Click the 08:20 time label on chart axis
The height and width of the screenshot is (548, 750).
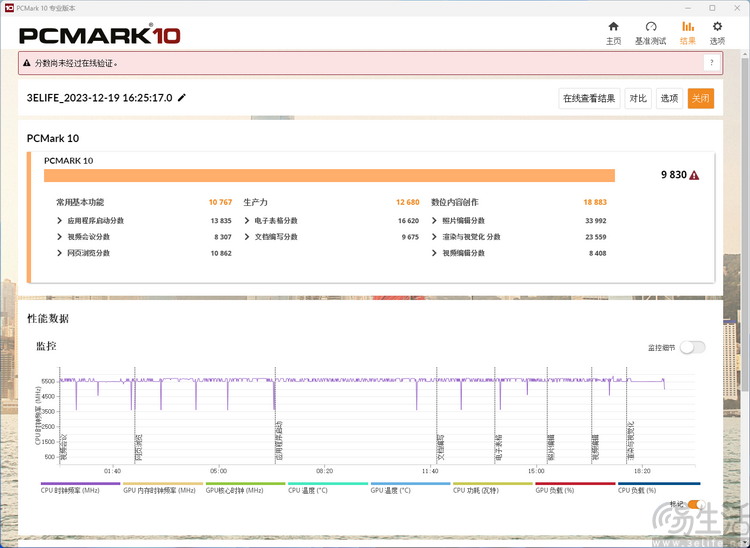click(324, 471)
